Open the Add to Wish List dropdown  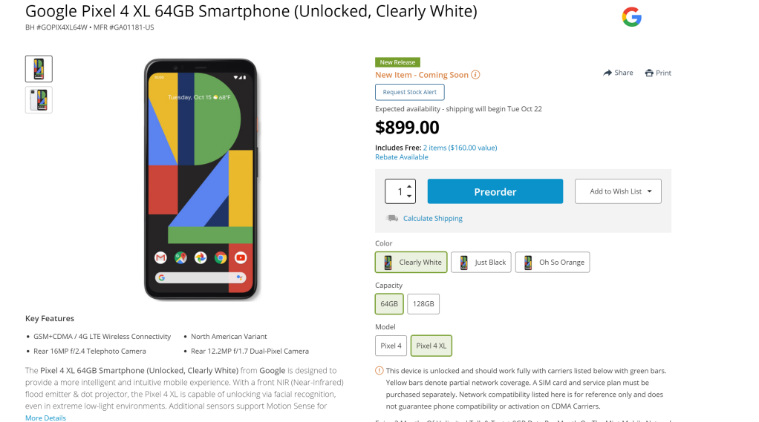coord(617,191)
